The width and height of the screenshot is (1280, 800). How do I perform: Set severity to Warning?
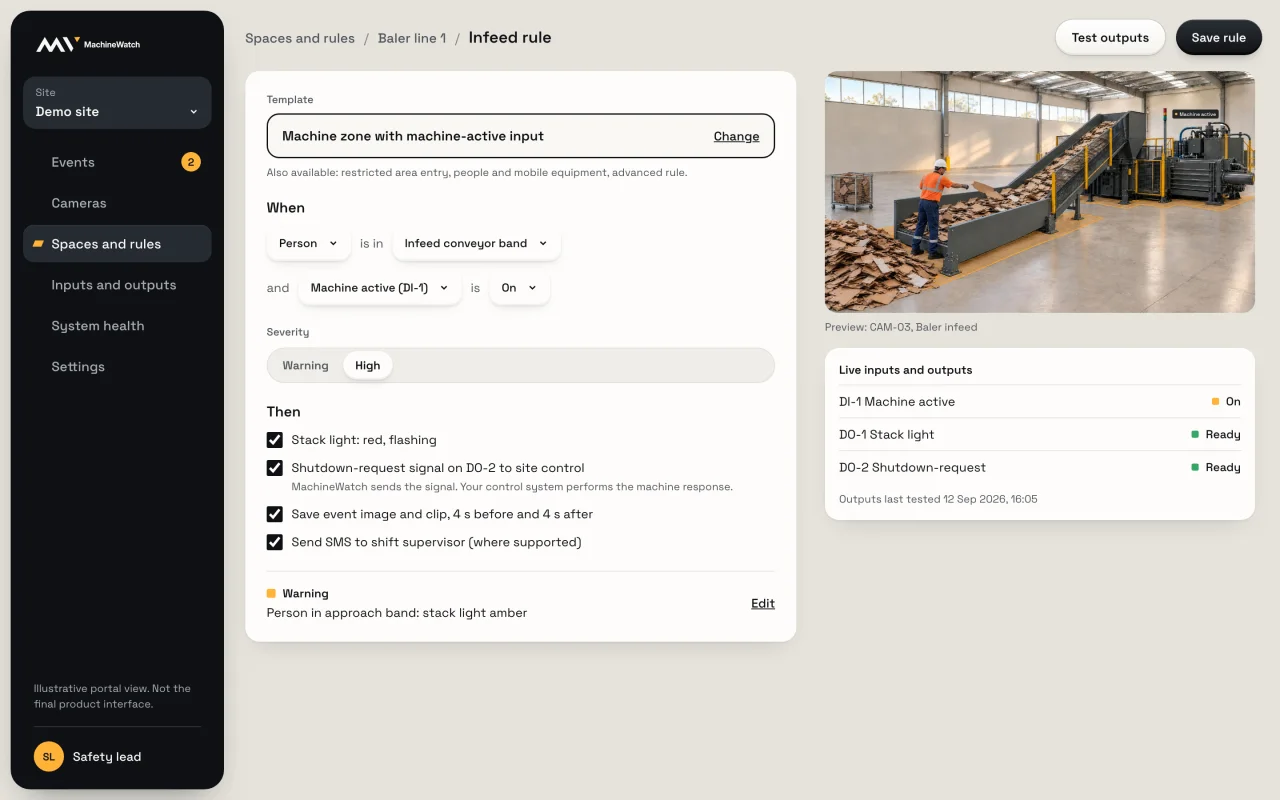305,366
